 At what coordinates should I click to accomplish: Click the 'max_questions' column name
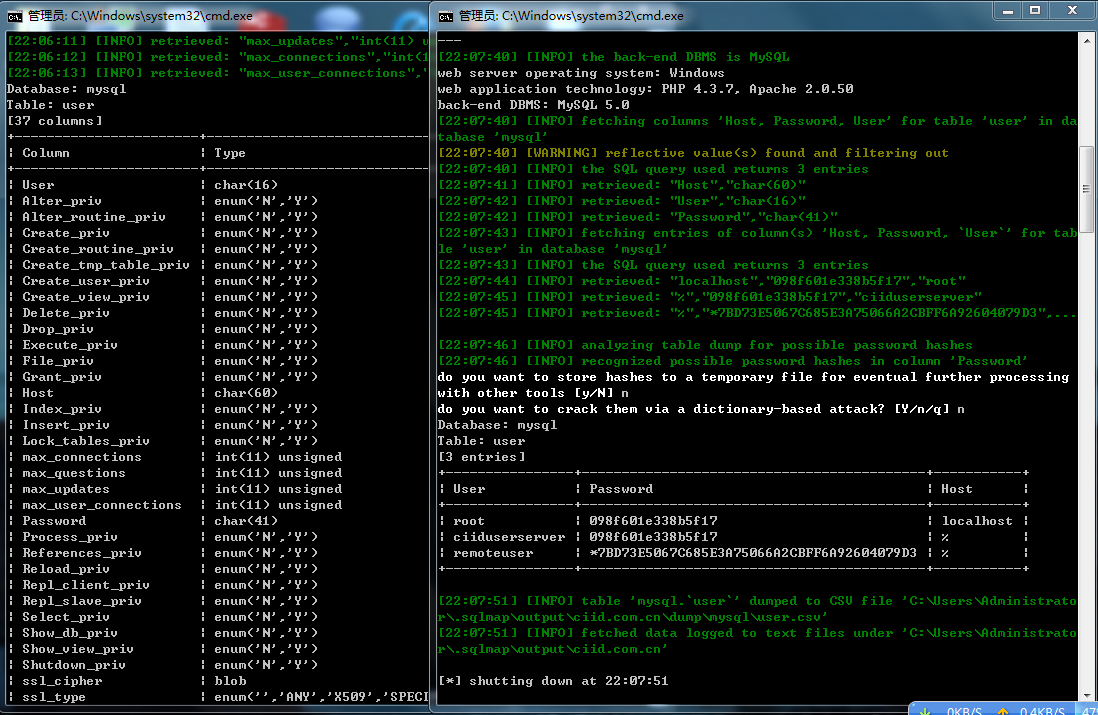74,473
